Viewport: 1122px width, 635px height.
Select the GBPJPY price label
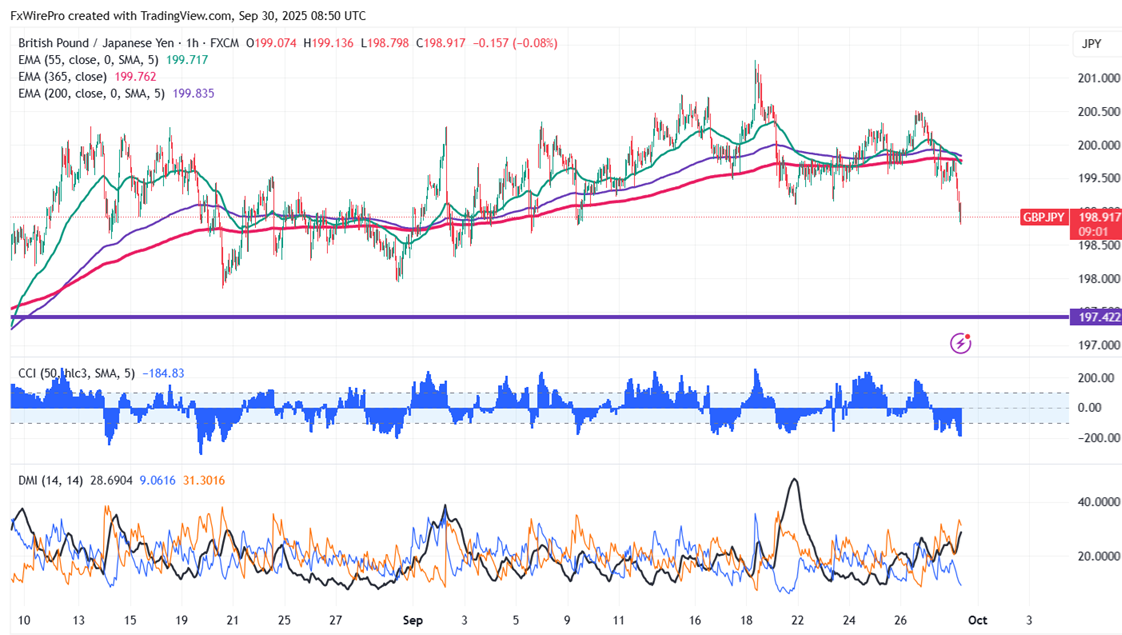1044,217
